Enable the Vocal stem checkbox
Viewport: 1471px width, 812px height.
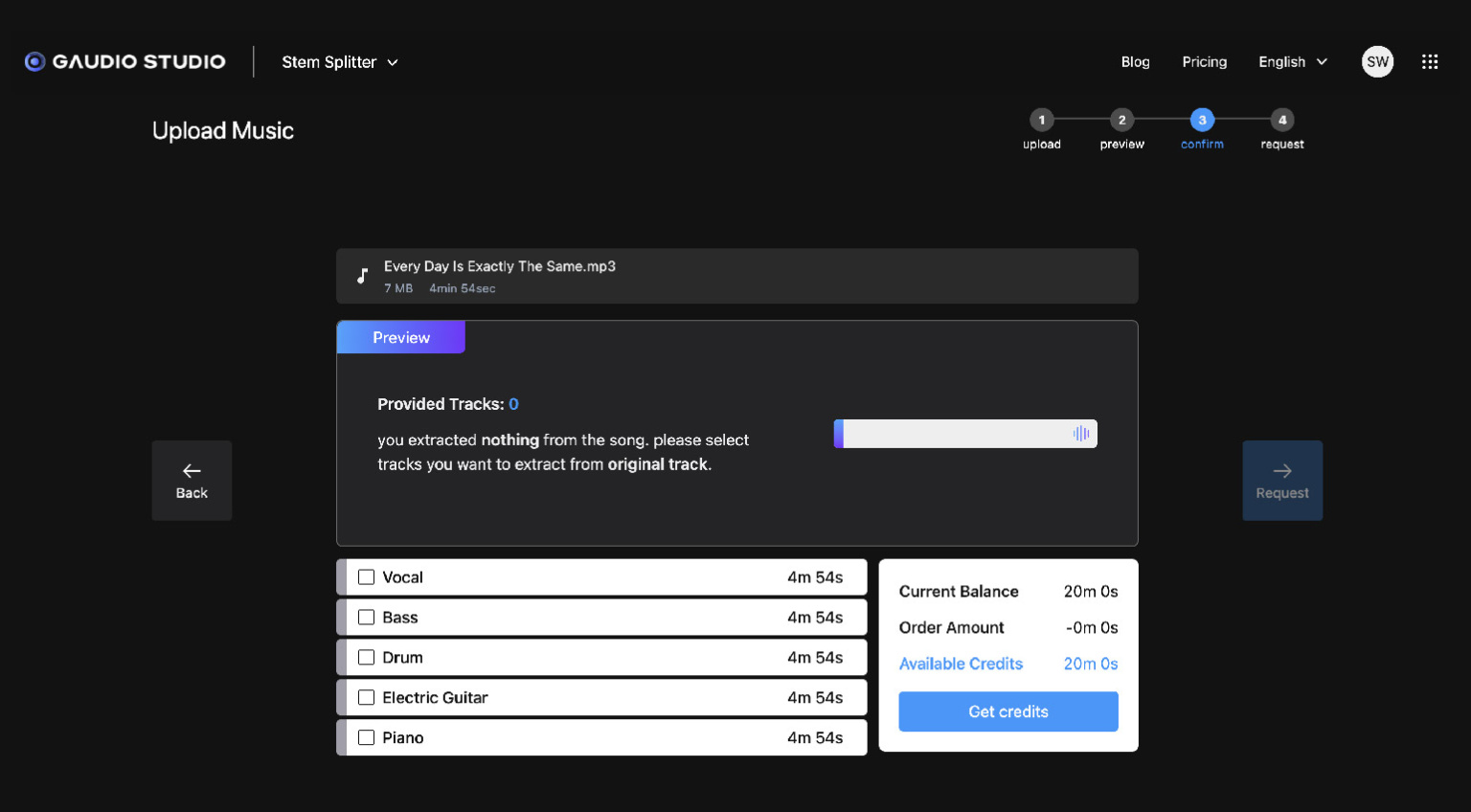click(367, 576)
